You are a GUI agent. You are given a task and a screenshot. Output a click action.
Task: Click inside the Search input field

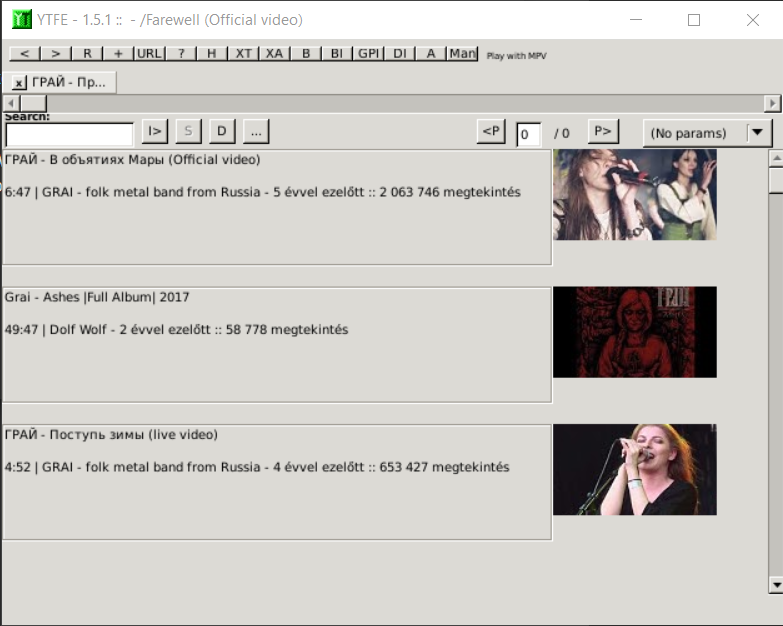tap(69, 134)
